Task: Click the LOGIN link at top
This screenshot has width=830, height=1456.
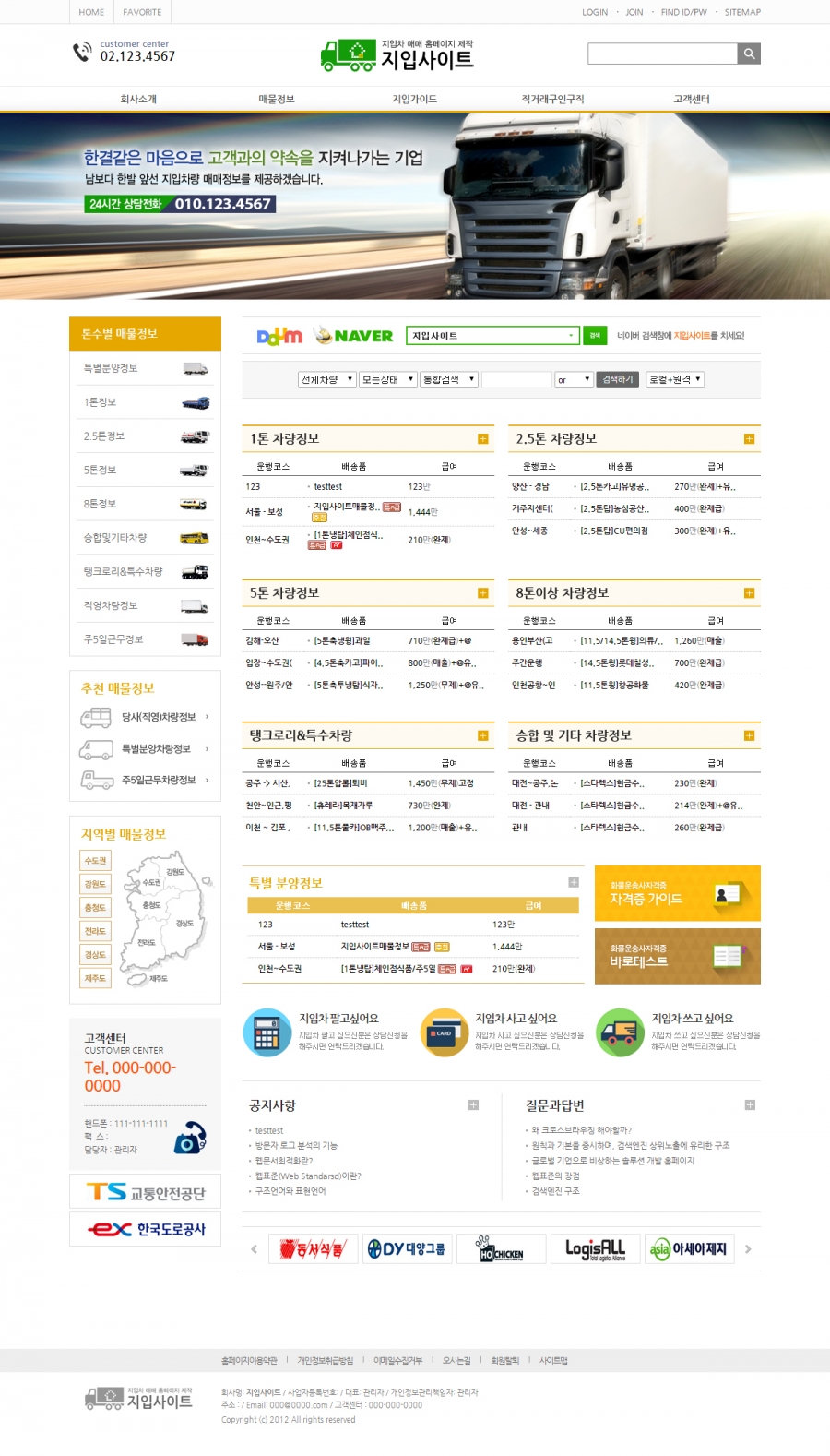Action: tap(595, 12)
